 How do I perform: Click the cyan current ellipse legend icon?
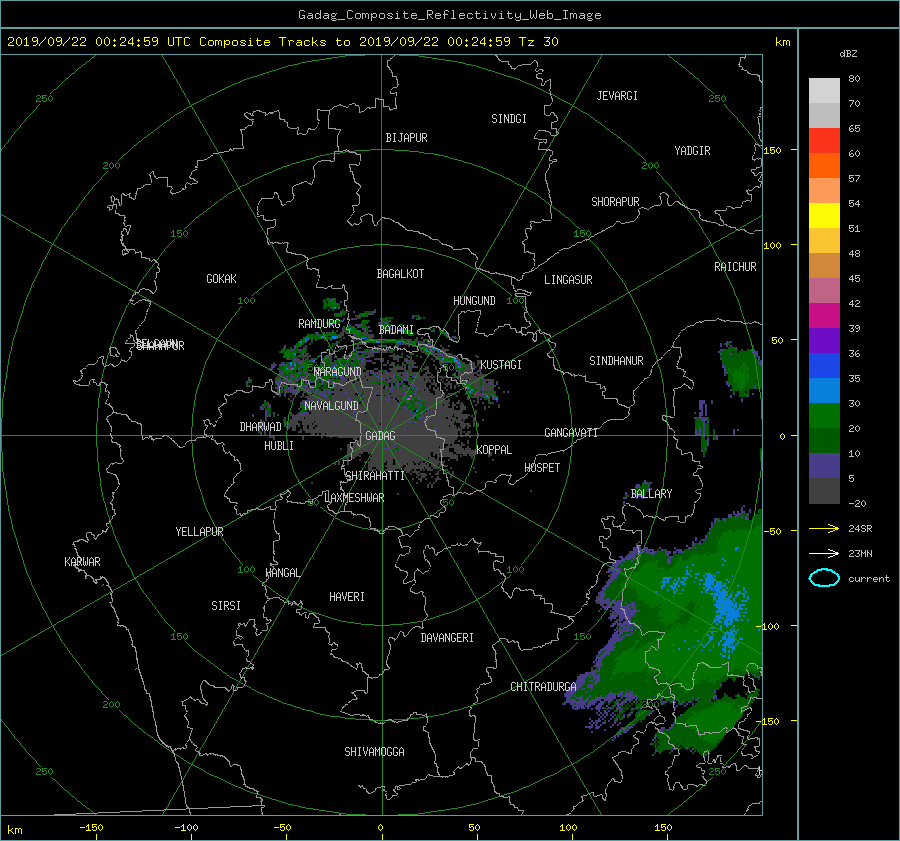click(824, 578)
